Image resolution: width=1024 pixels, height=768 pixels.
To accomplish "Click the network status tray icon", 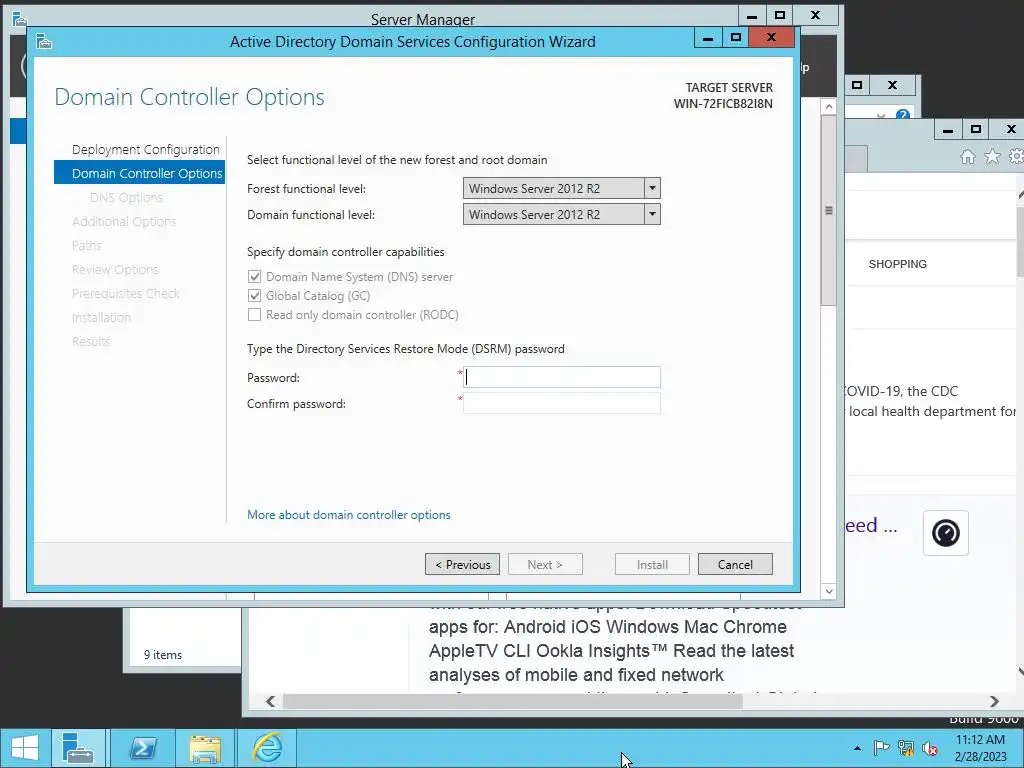I will point(906,748).
